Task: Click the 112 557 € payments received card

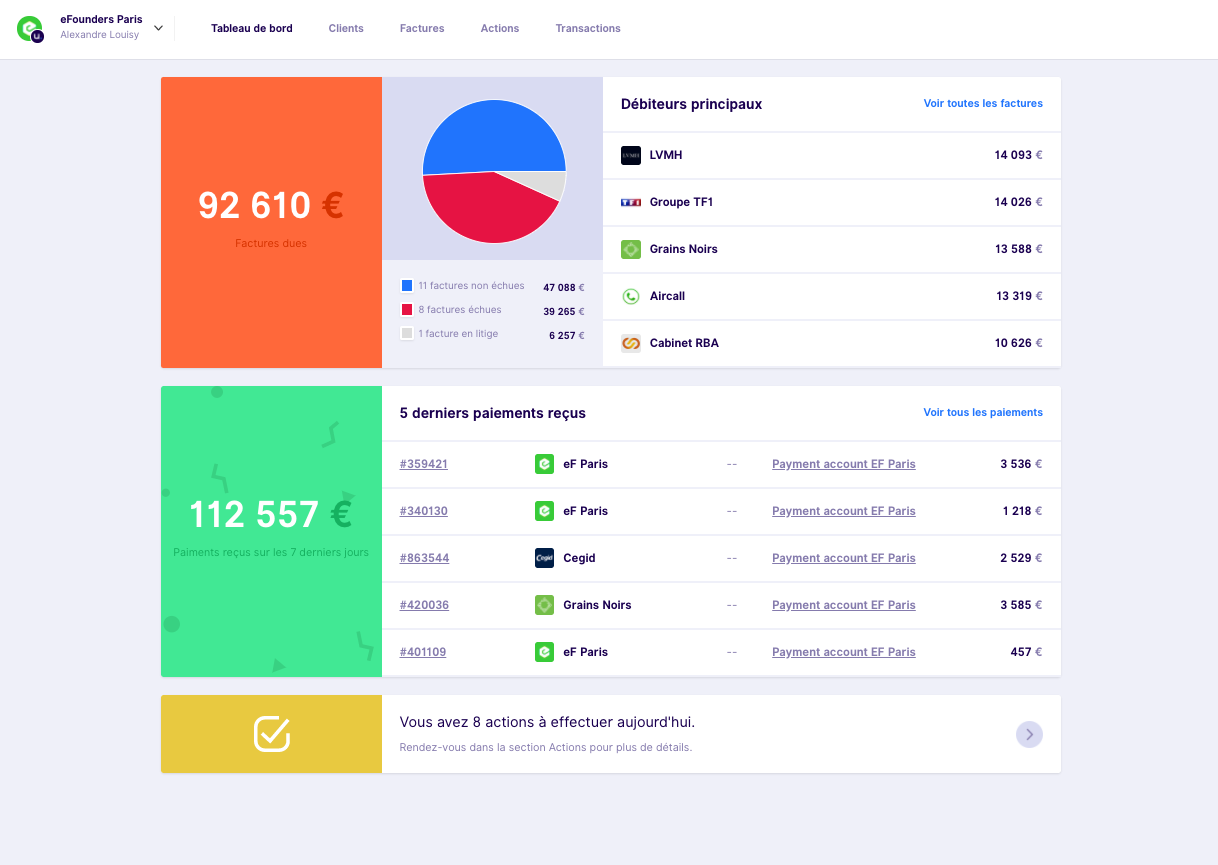Action: tap(271, 531)
